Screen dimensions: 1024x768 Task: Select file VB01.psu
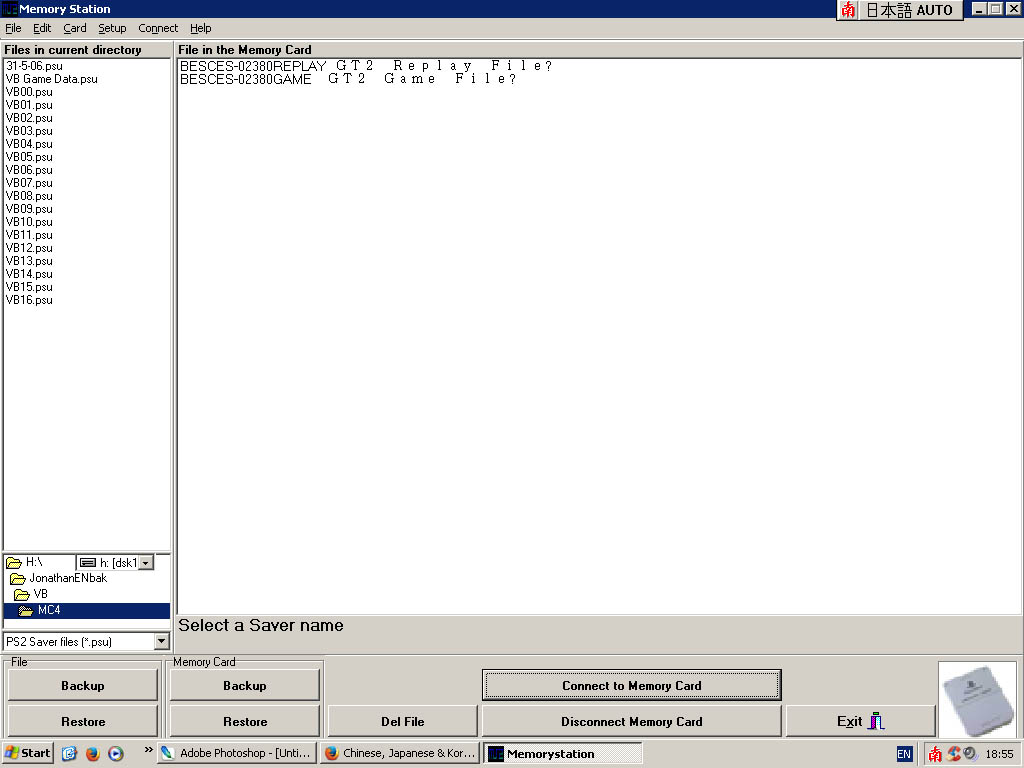(x=29, y=105)
